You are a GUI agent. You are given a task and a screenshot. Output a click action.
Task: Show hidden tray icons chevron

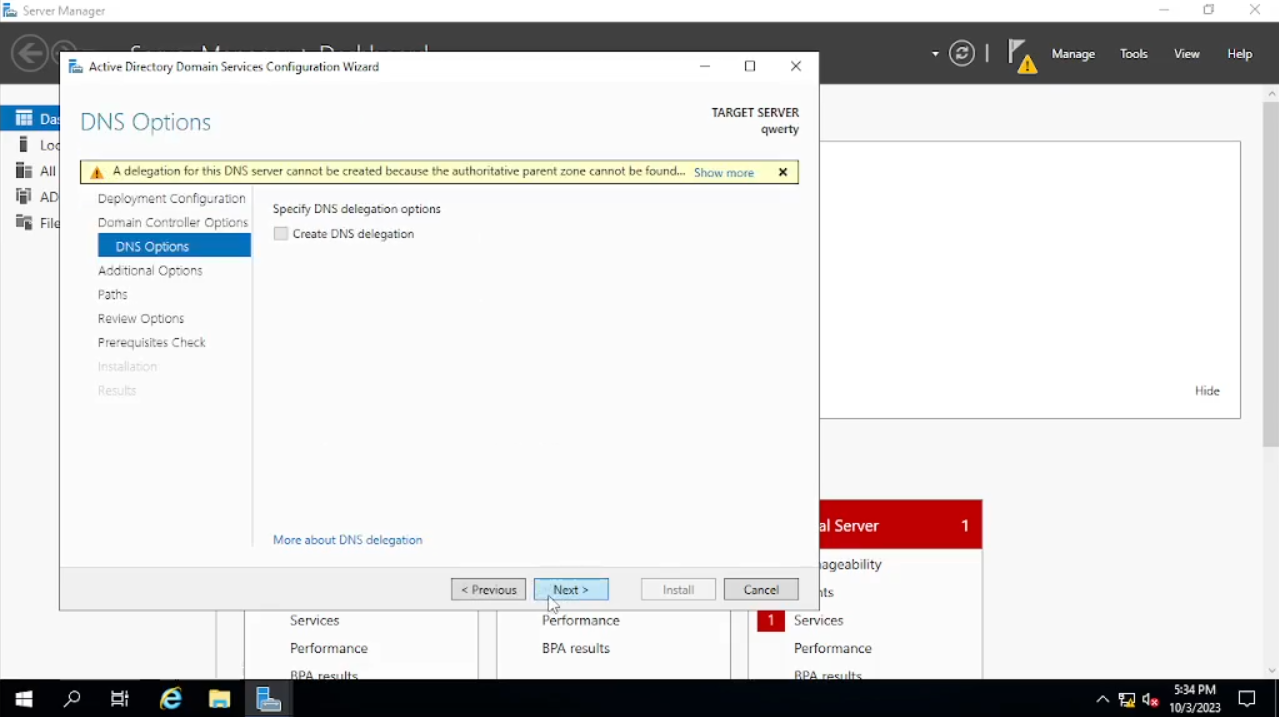pyautogui.click(x=1102, y=700)
